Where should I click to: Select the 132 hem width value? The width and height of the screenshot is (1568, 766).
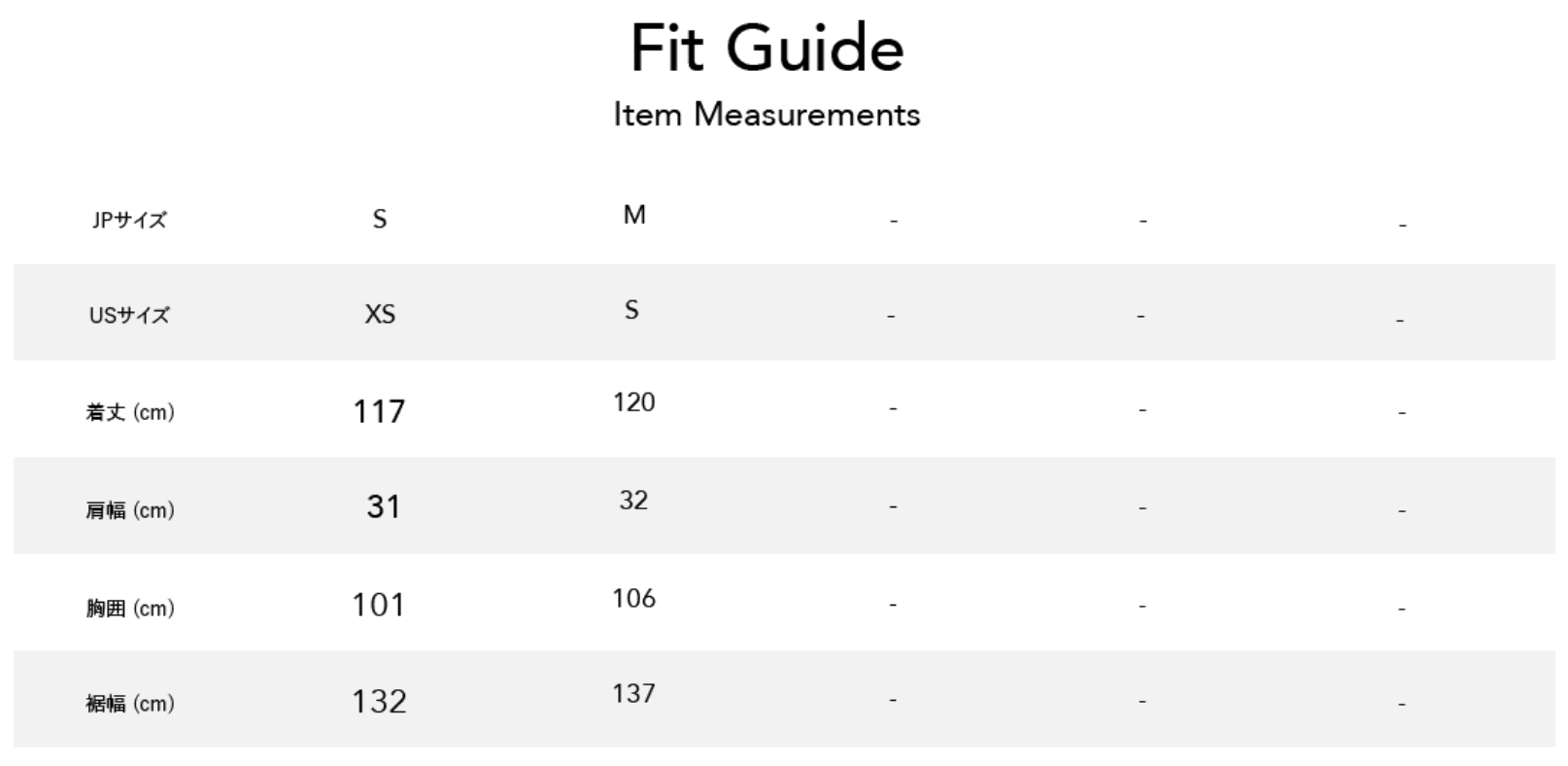(379, 701)
